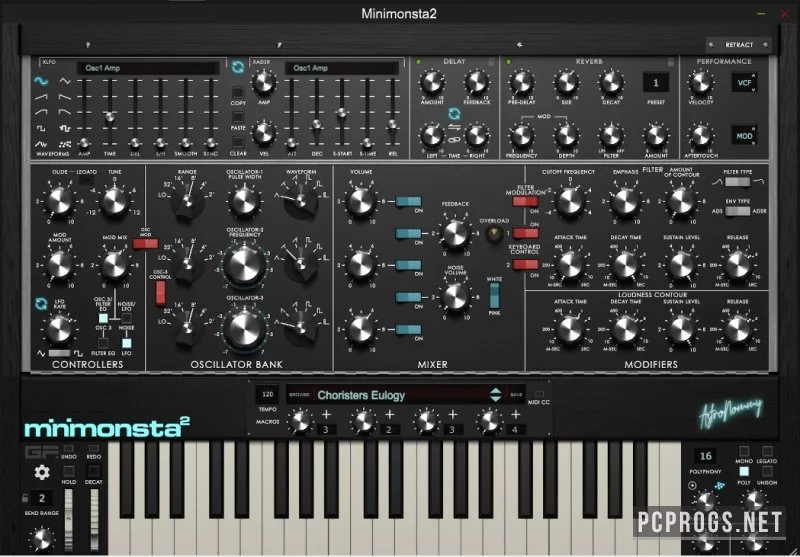This screenshot has height=557, width=800.
Task: Choose the rising ramp XLFO waveform
Action: point(41,96)
